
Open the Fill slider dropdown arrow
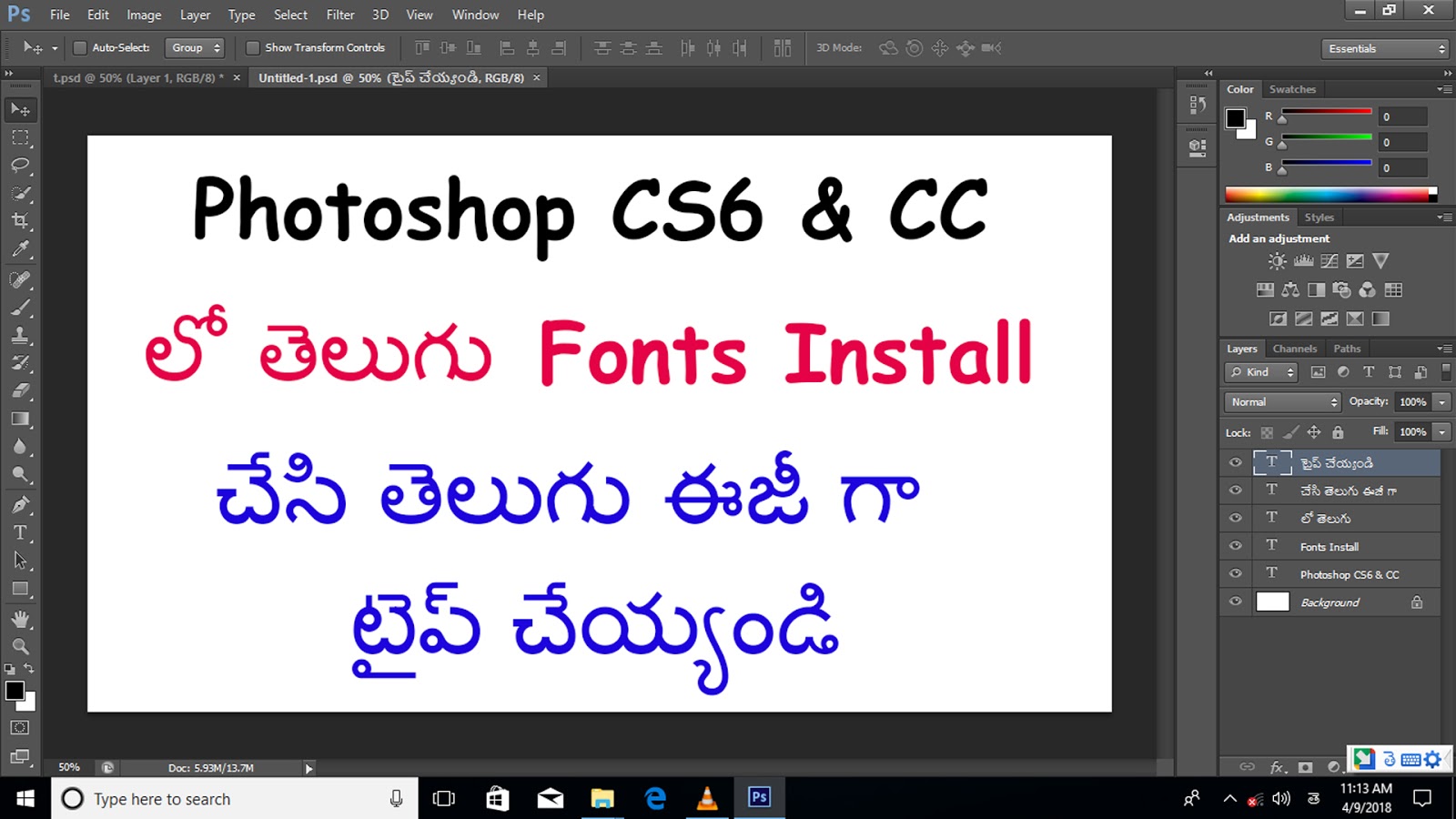click(1442, 432)
